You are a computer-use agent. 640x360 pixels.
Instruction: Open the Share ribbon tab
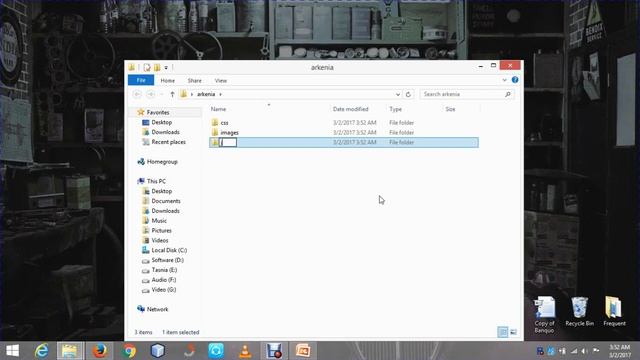click(x=194, y=80)
